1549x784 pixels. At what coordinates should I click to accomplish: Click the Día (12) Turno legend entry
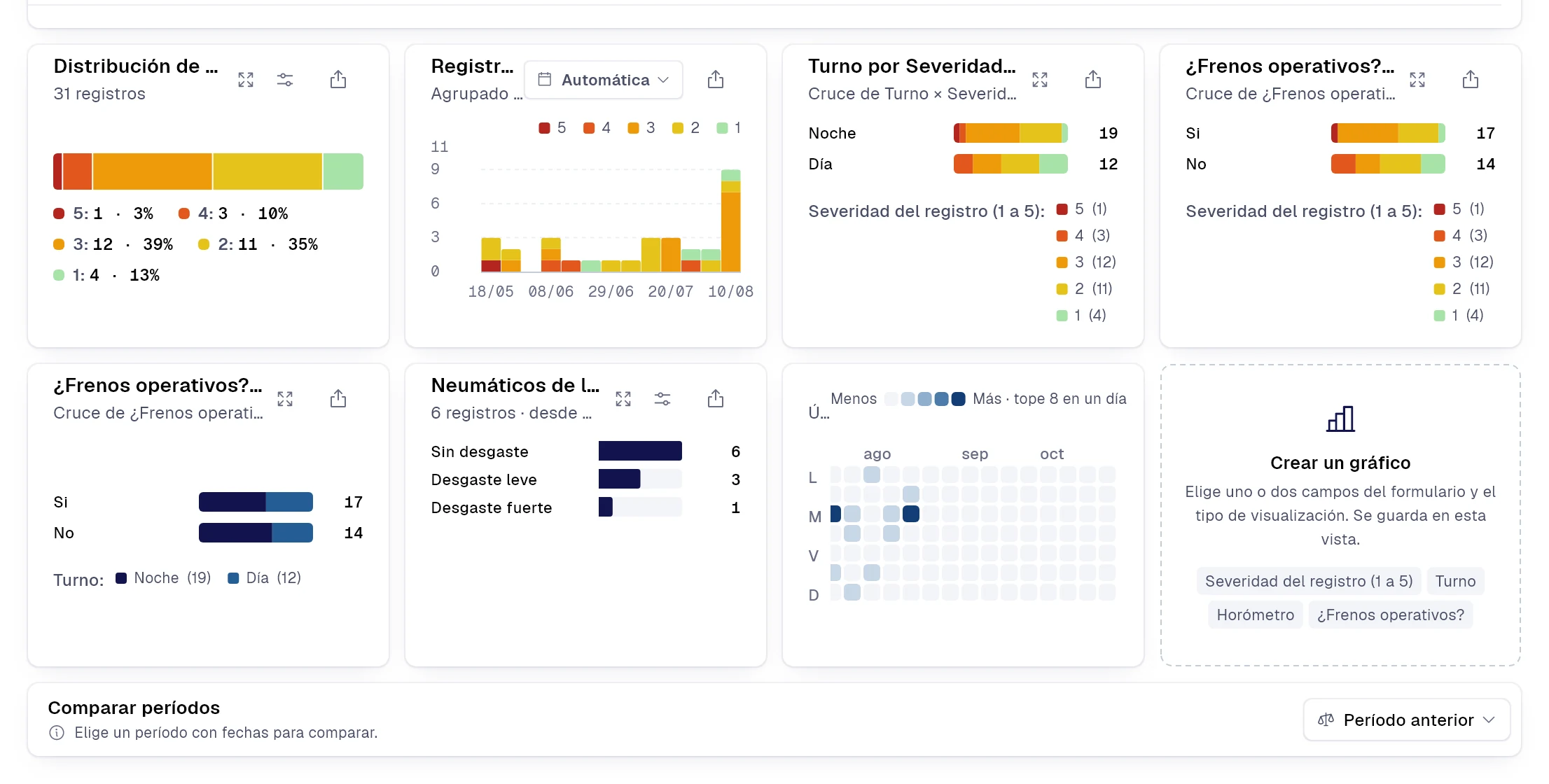pyautogui.click(x=265, y=578)
